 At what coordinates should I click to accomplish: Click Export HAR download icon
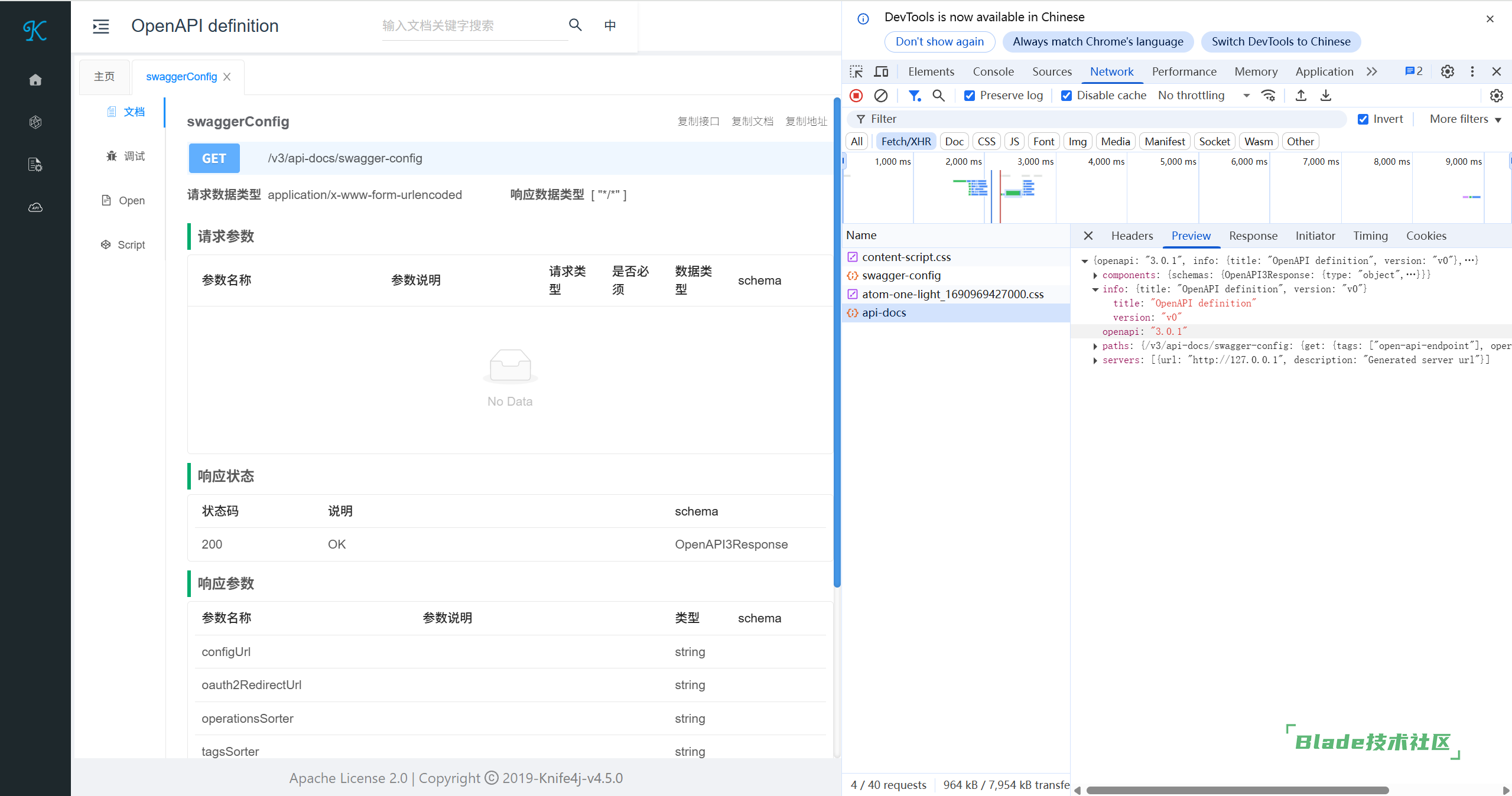pyautogui.click(x=1326, y=96)
